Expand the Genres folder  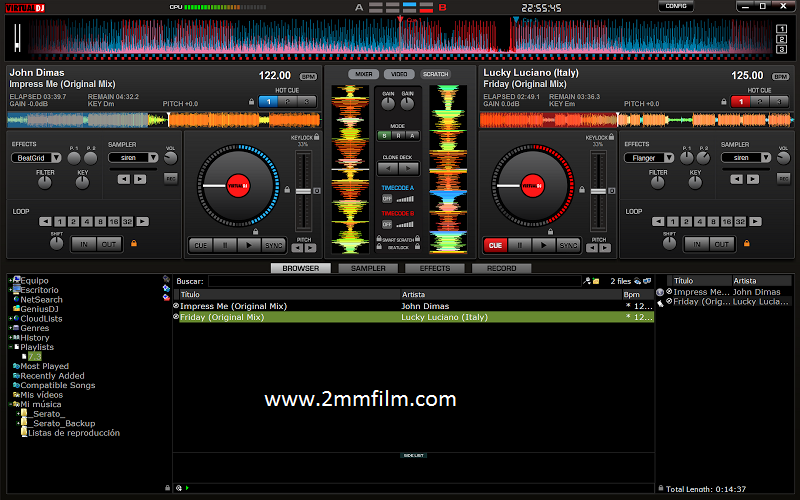(x=10, y=328)
